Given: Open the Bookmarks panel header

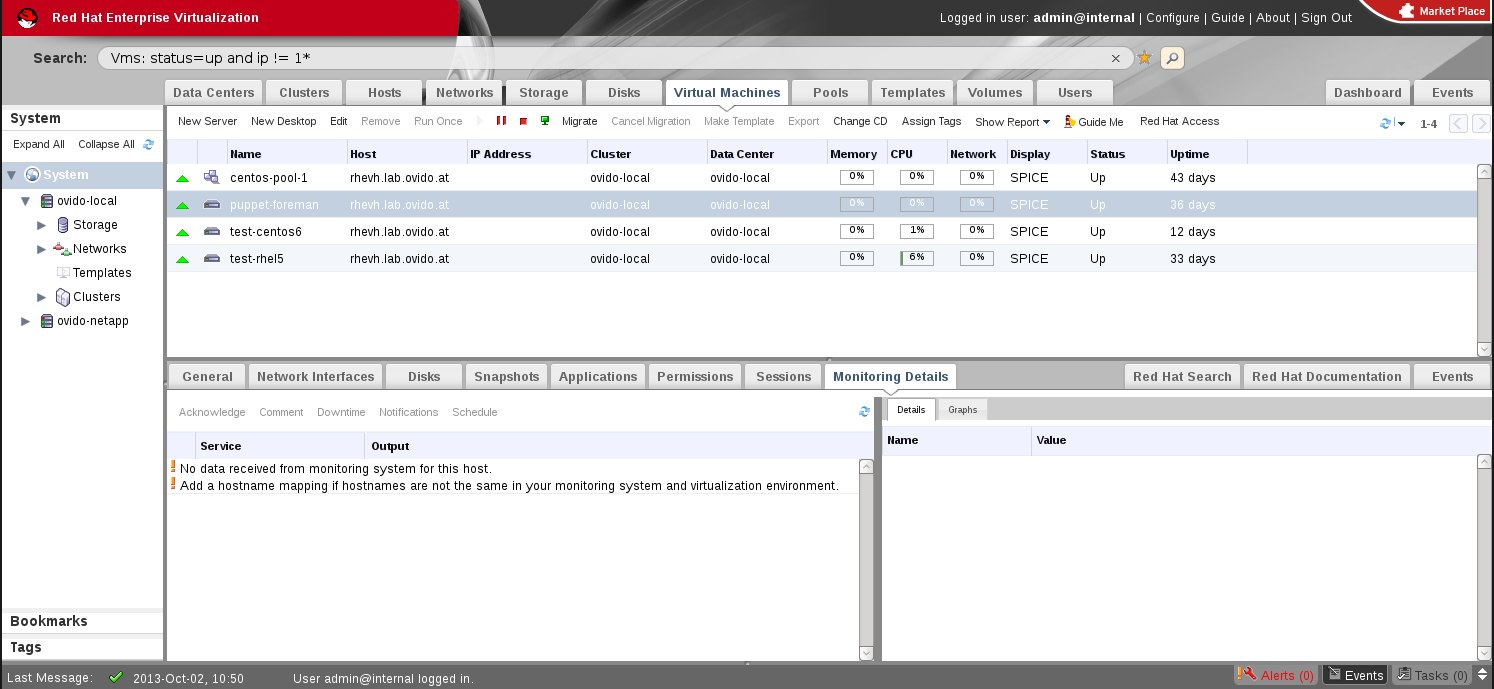Looking at the screenshot, I should coord(82,621).
